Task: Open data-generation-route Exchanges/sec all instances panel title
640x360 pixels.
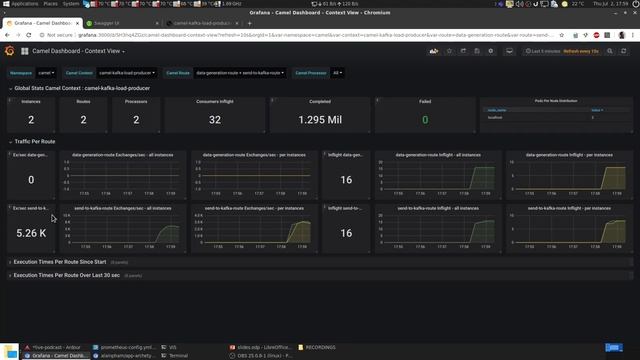Action: click(122, 155)
